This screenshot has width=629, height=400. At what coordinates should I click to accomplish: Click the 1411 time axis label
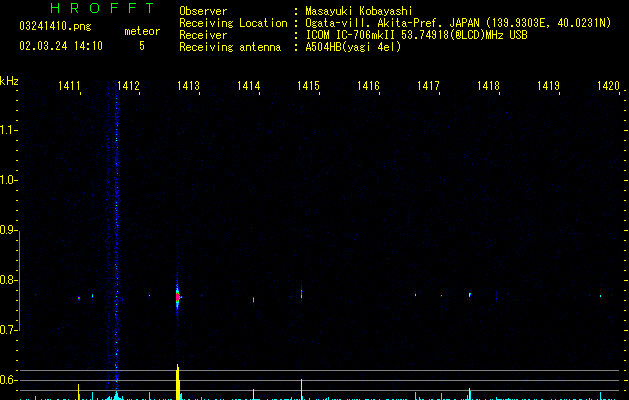(69, 86)
